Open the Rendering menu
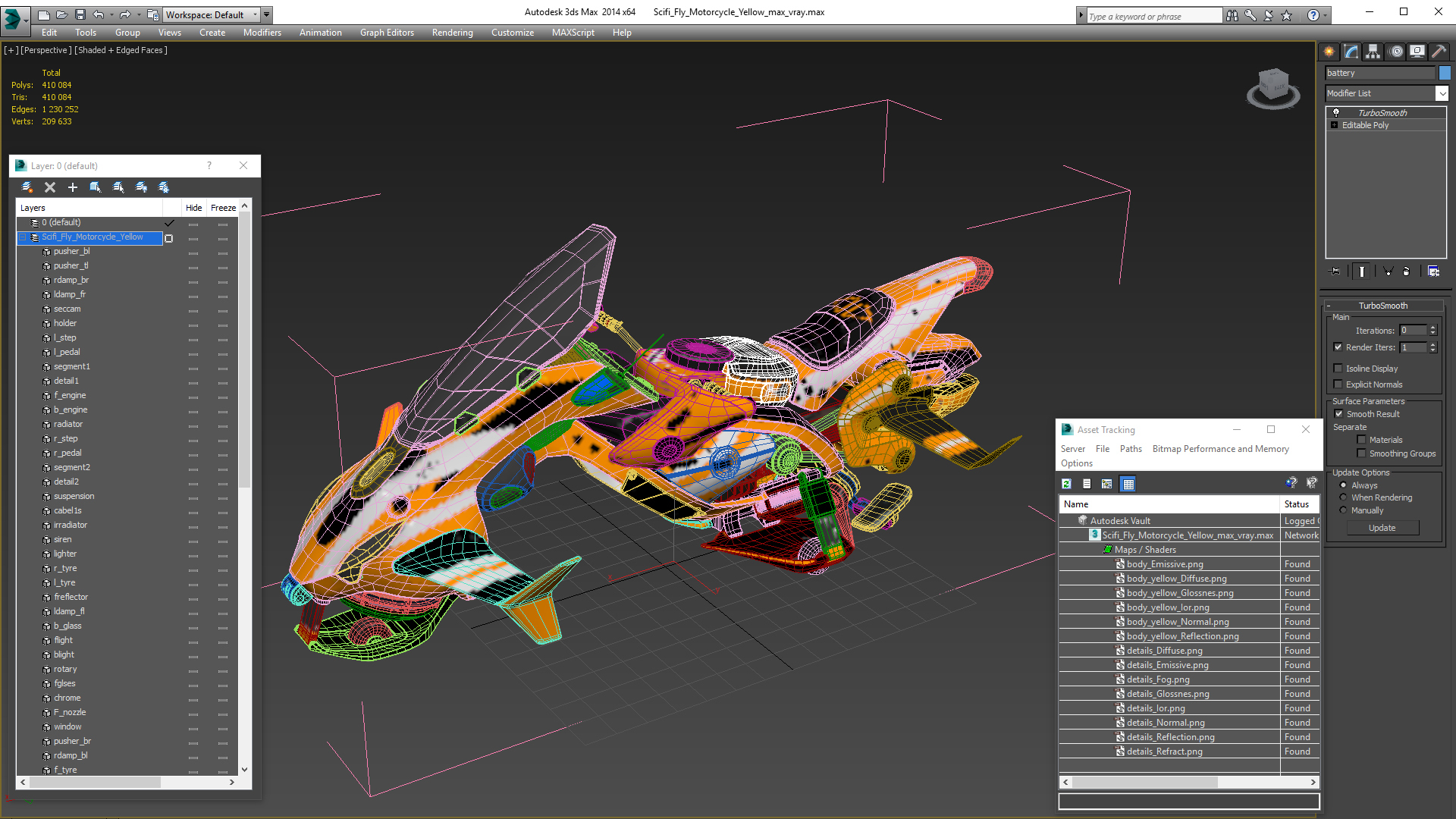1456x819 pixels. click(452, 33)
